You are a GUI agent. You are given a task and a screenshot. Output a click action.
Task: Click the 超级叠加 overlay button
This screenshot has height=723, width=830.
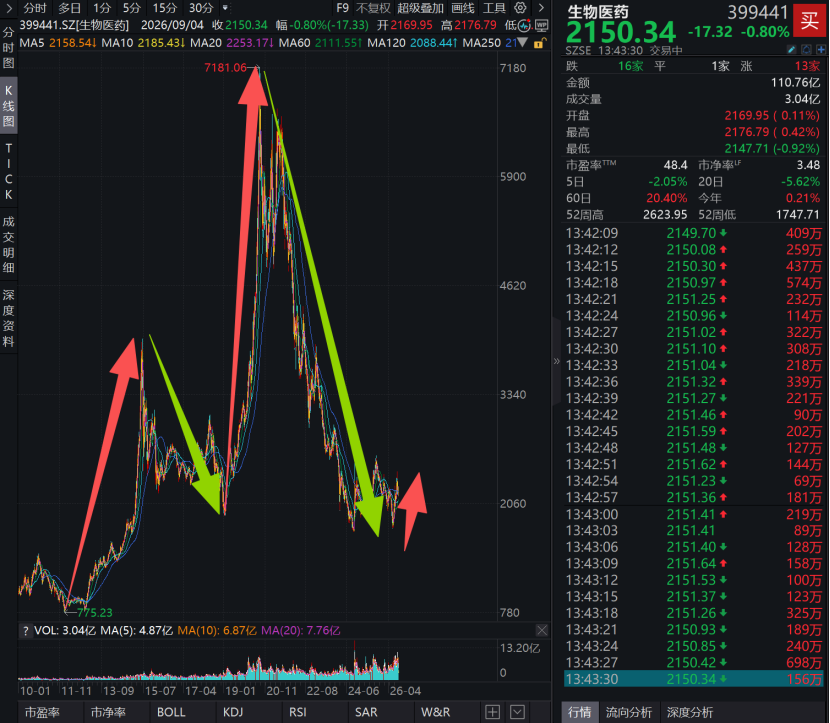coord(420,8)
